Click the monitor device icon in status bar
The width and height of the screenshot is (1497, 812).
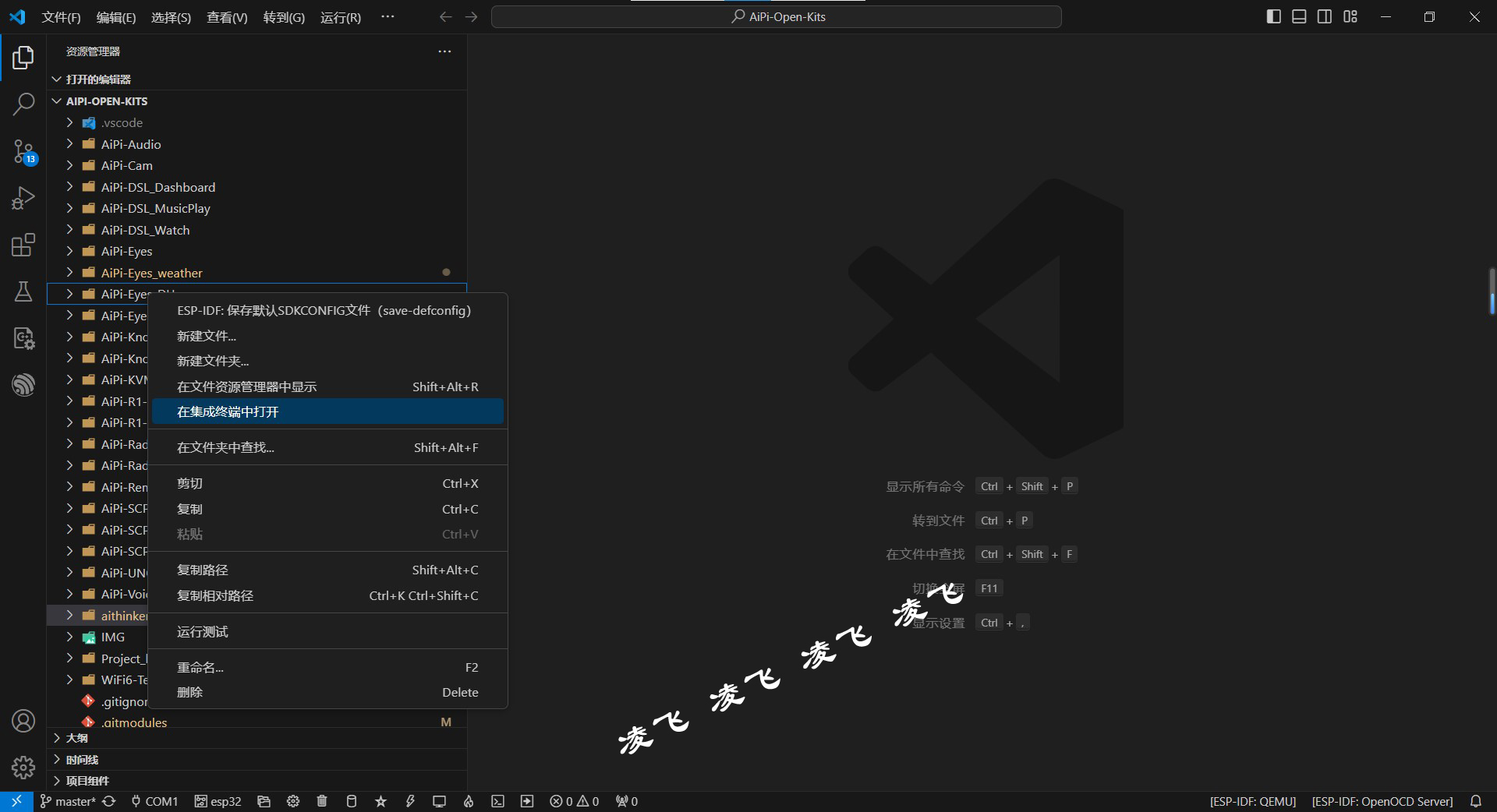[x=439, y=801]
